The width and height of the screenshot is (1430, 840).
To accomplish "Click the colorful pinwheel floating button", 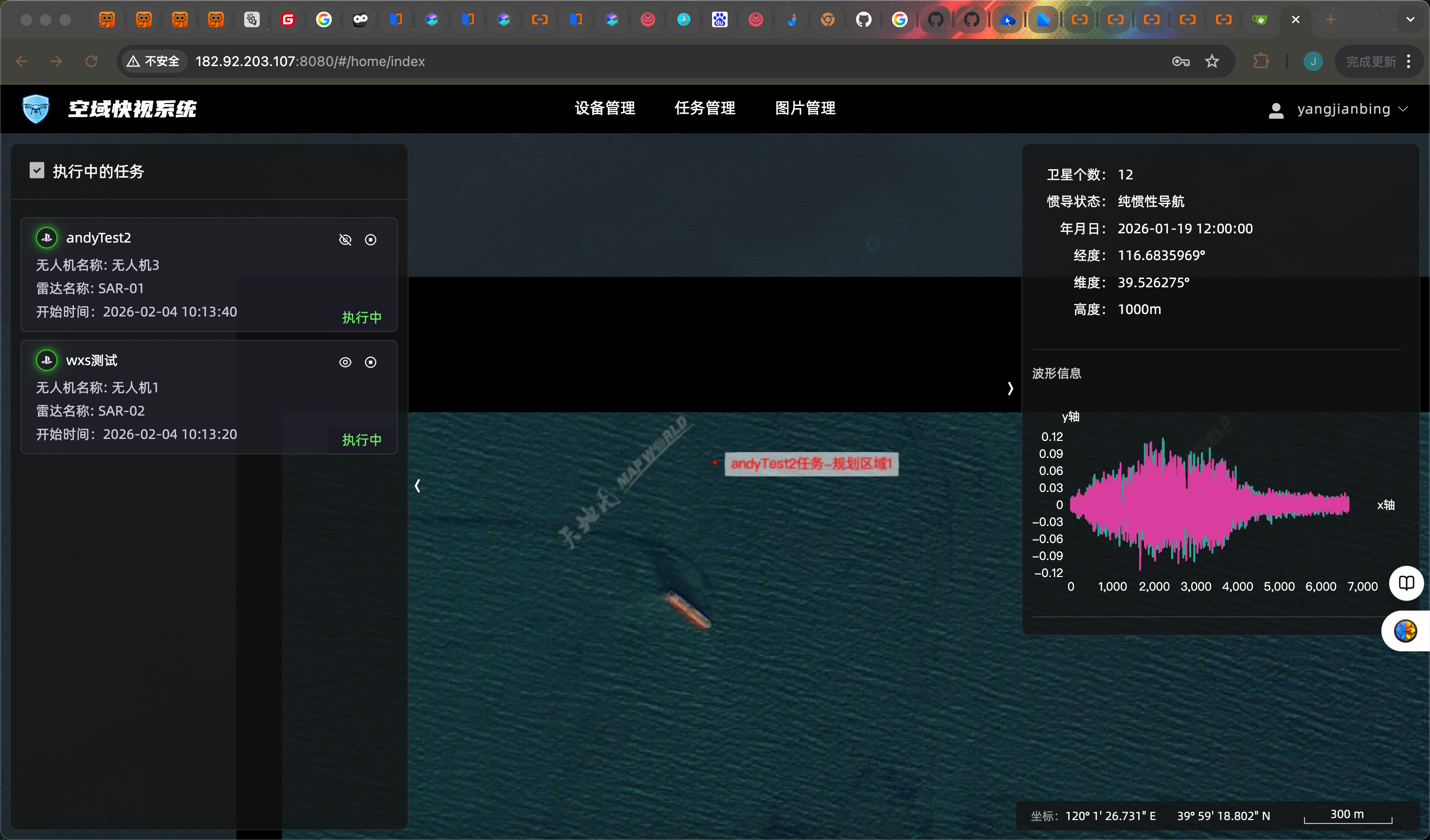I will tap(1406, 630).
